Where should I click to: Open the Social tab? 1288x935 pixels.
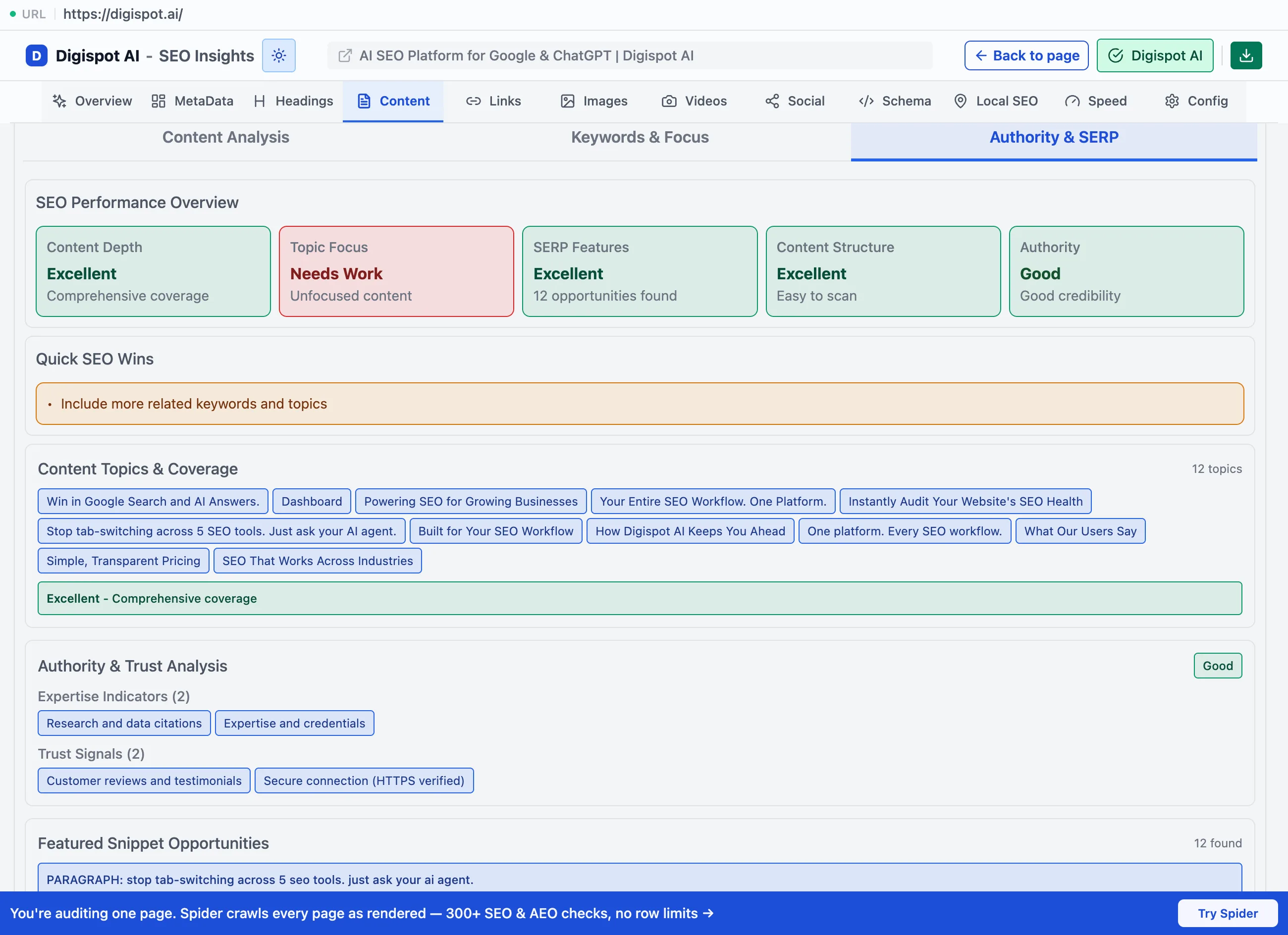795,101
